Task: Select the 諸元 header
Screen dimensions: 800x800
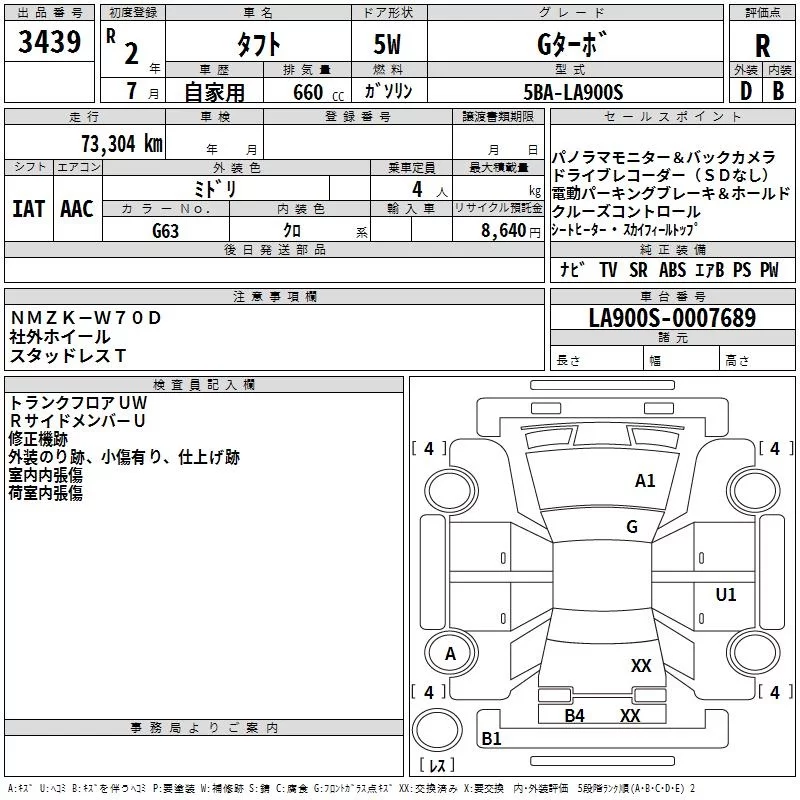Action: pos(673,337)
